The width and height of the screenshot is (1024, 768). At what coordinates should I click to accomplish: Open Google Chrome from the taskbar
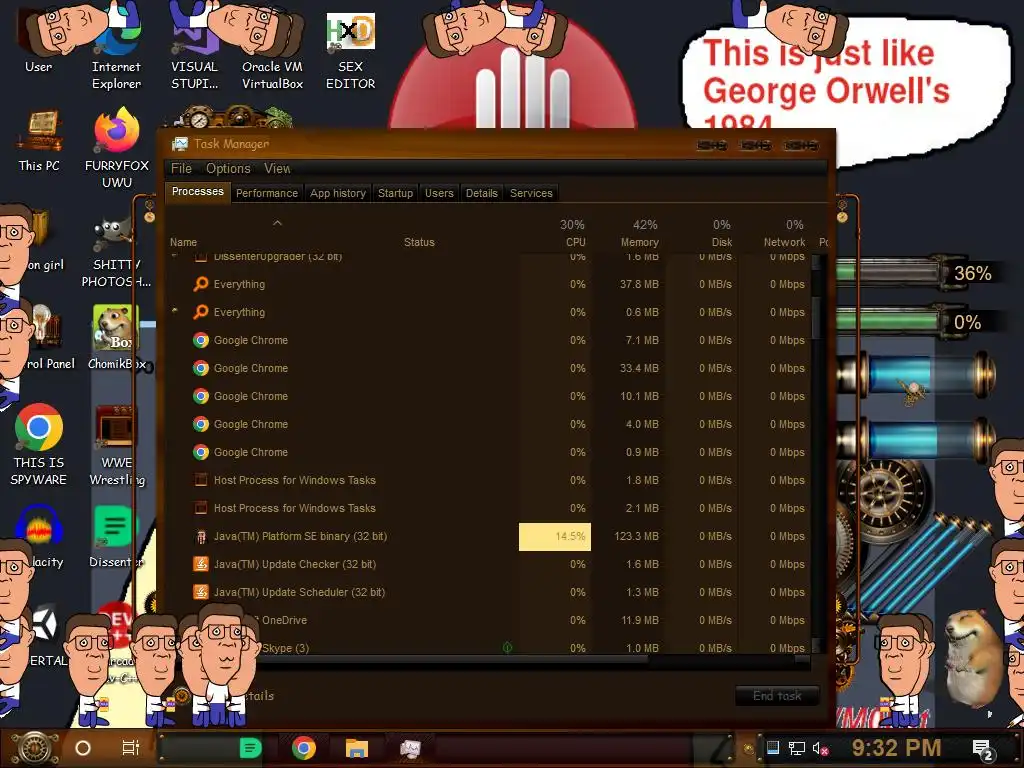[x=304, y=748]
